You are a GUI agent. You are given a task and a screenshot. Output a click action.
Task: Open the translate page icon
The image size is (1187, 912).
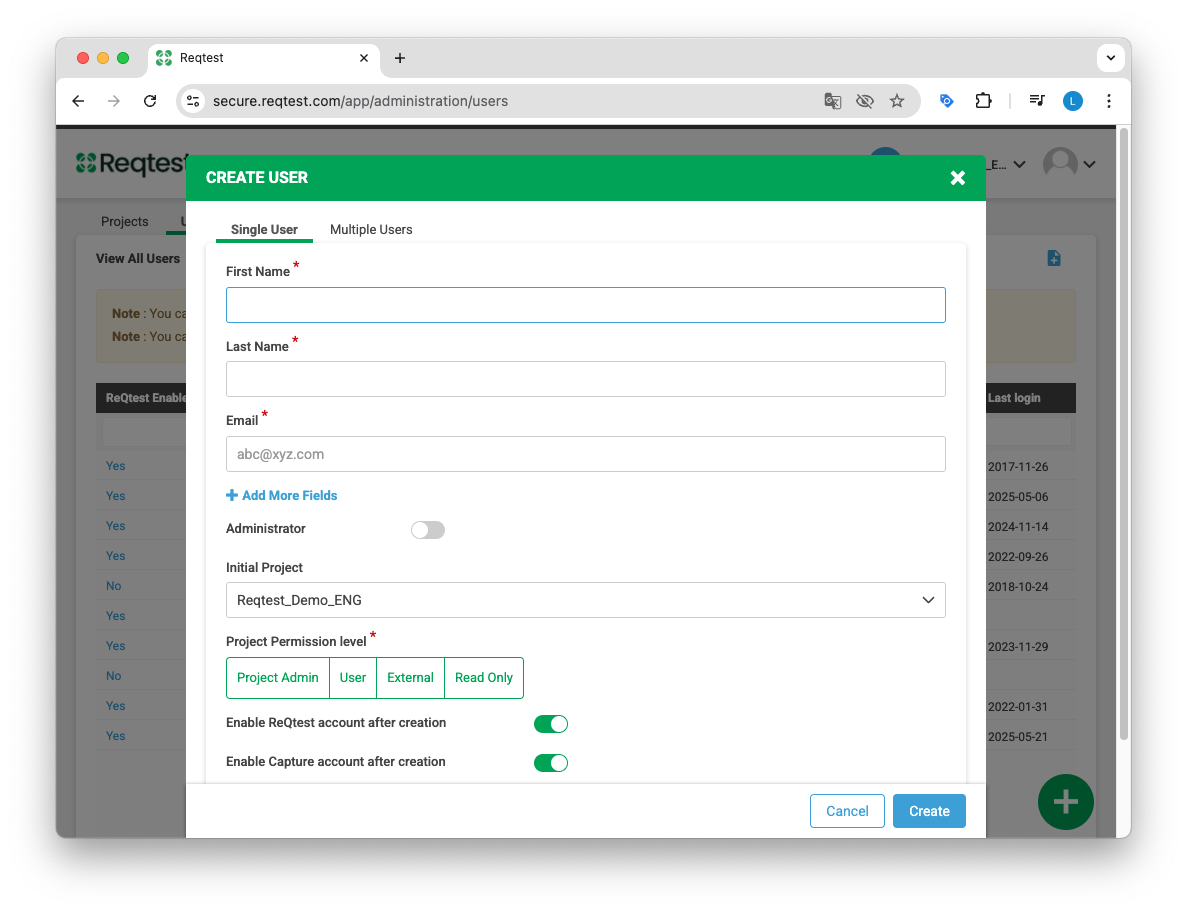click(832, 101)
